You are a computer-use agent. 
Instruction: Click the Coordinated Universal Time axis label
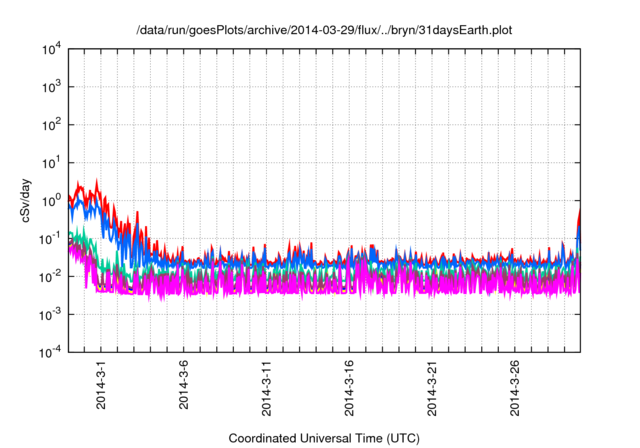click(324, 438)
